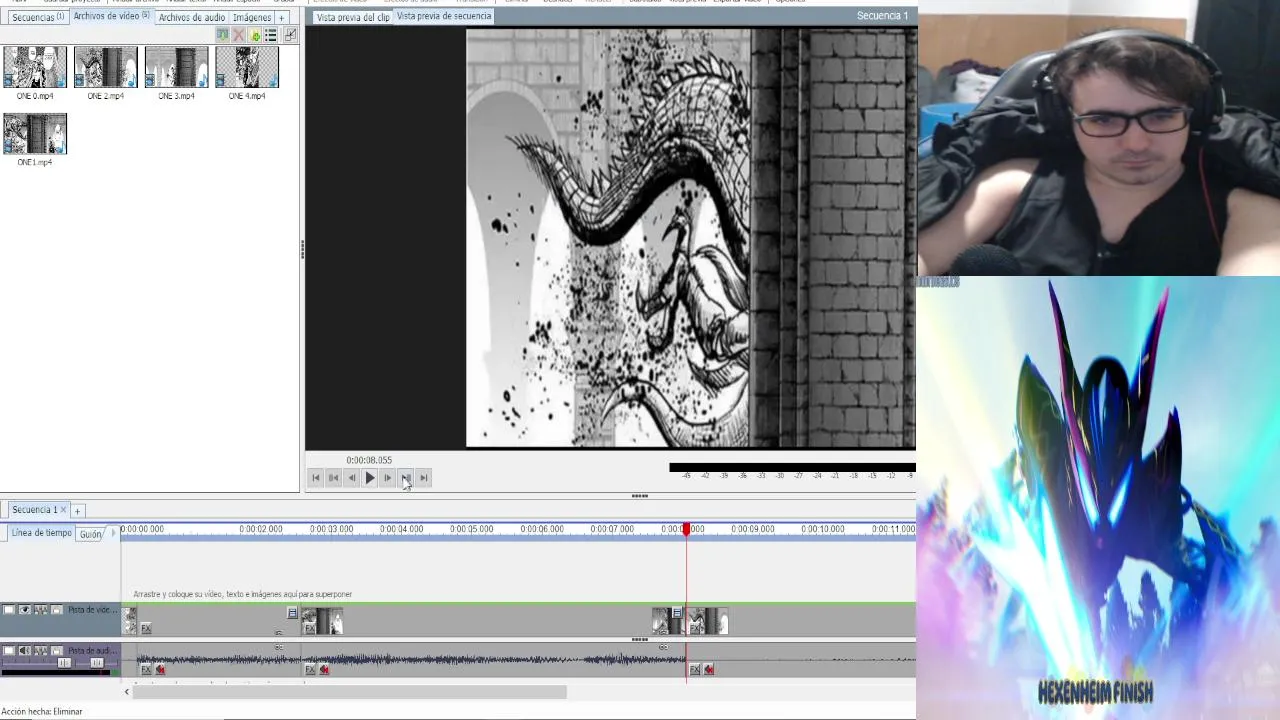Toggle the third video track header button

[41, 610]
